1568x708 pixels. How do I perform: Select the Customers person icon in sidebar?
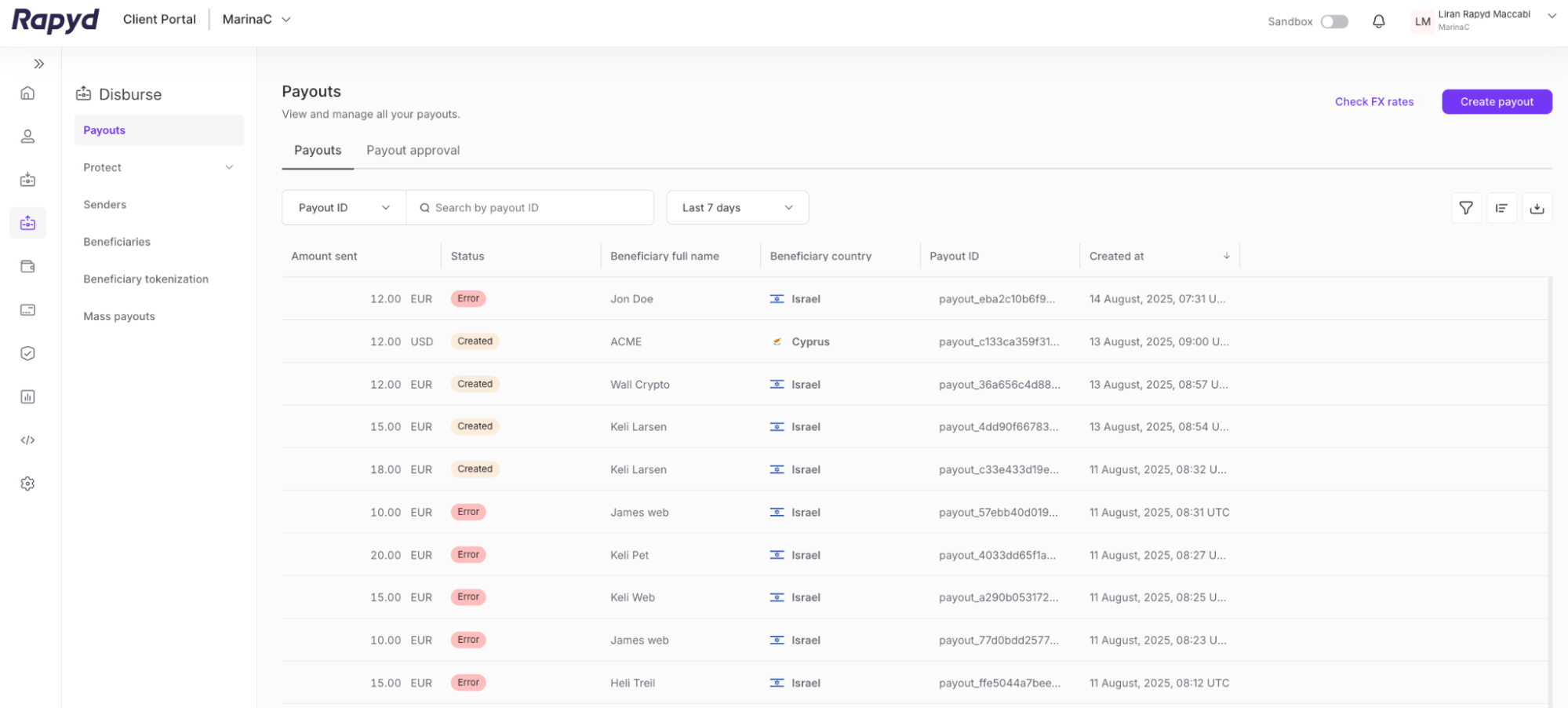click(x=27, y=136)
